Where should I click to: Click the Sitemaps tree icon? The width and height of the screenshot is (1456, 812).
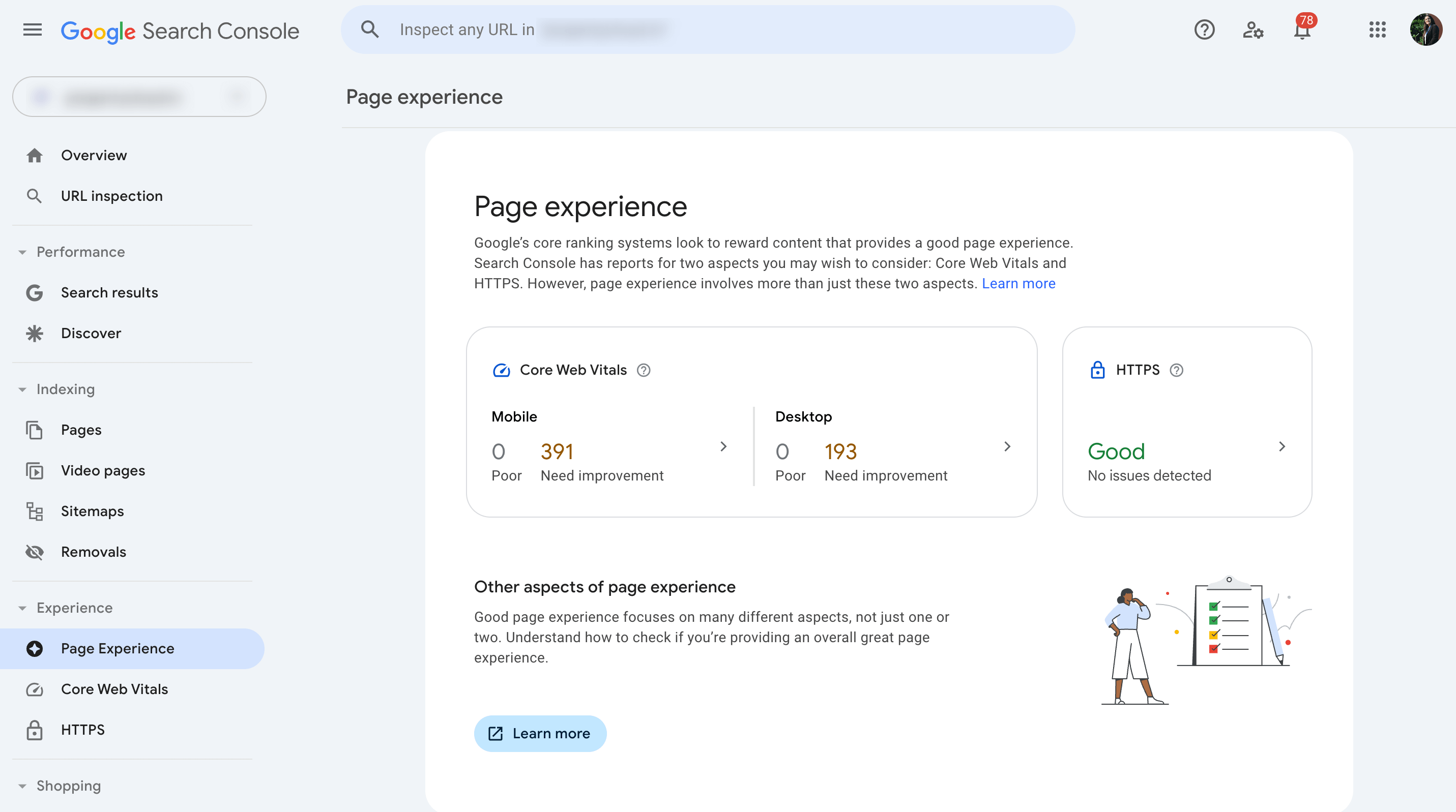coord(35,512)
